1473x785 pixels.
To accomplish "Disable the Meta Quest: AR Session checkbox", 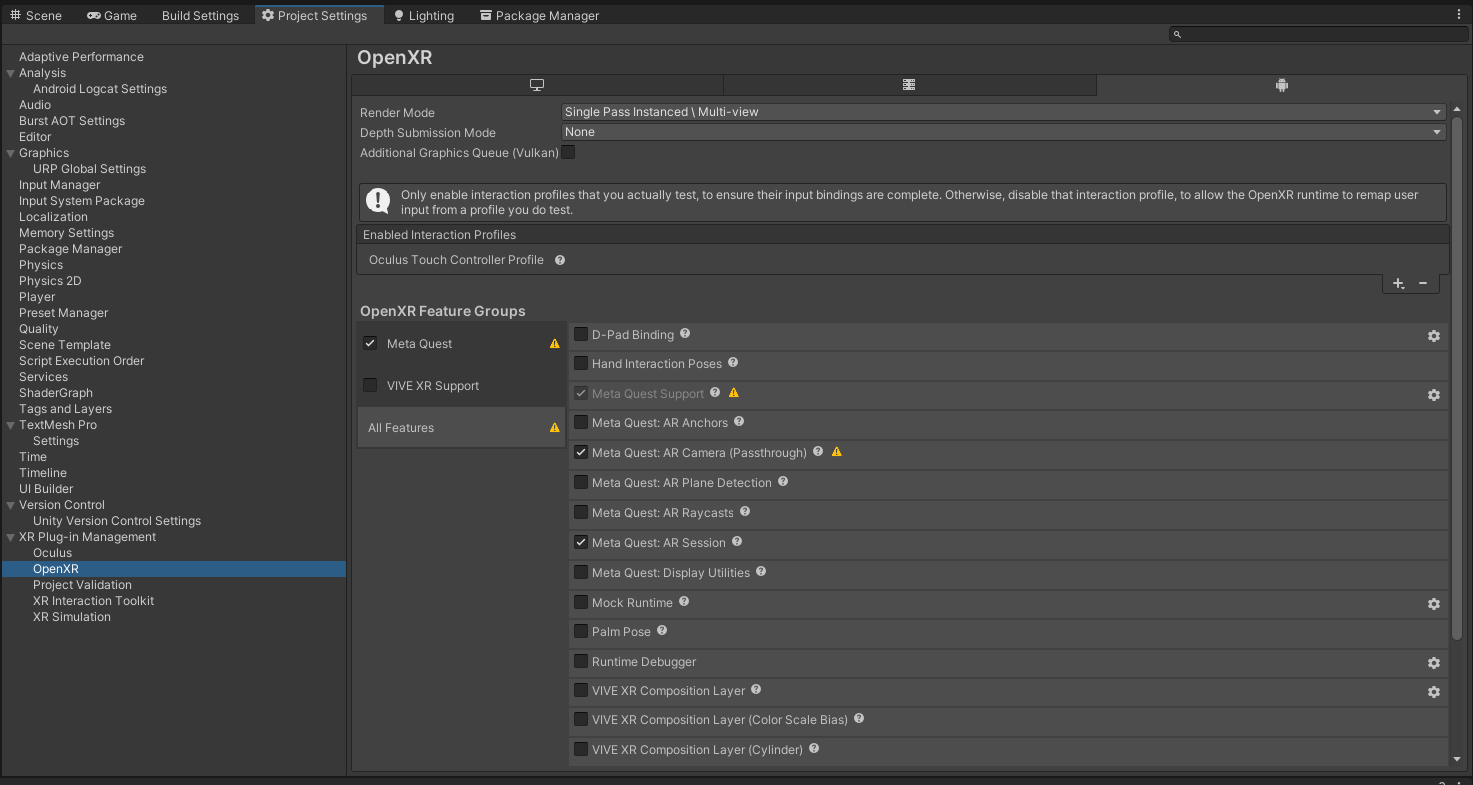I will coord(581,542).
